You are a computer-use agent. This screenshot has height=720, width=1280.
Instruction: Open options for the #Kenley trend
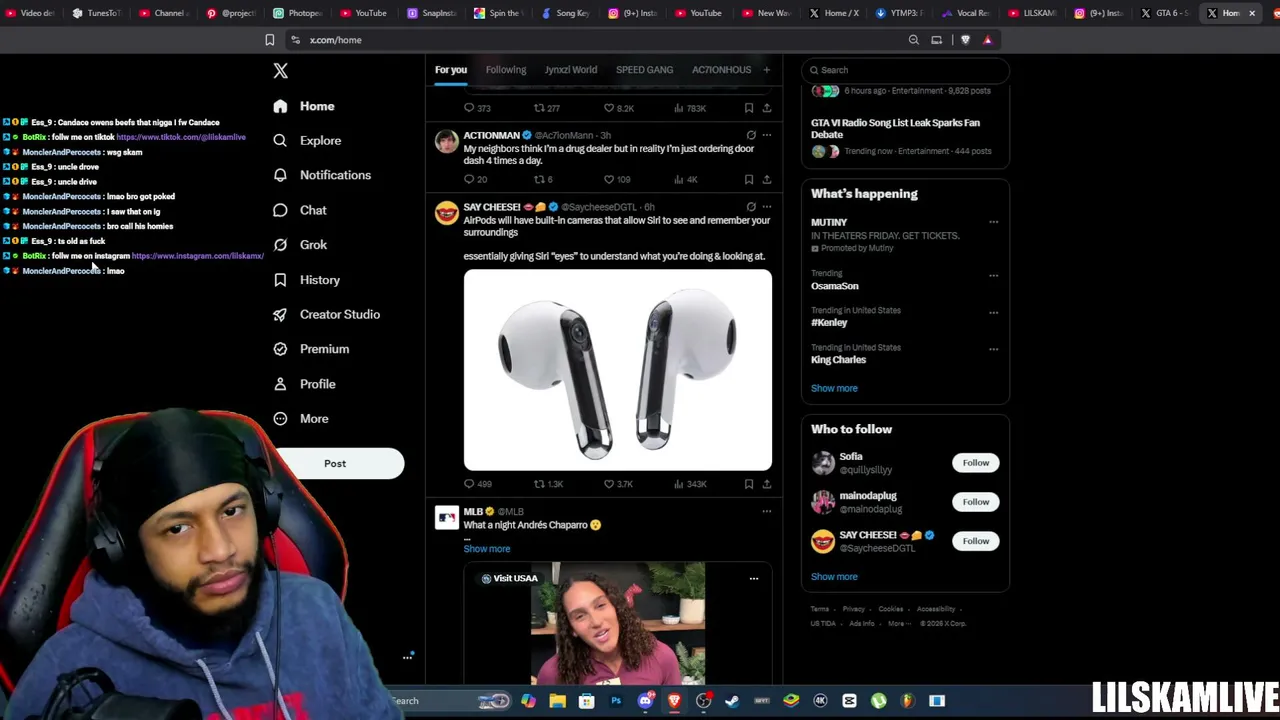pyautogui.click(x=993, y=312)
